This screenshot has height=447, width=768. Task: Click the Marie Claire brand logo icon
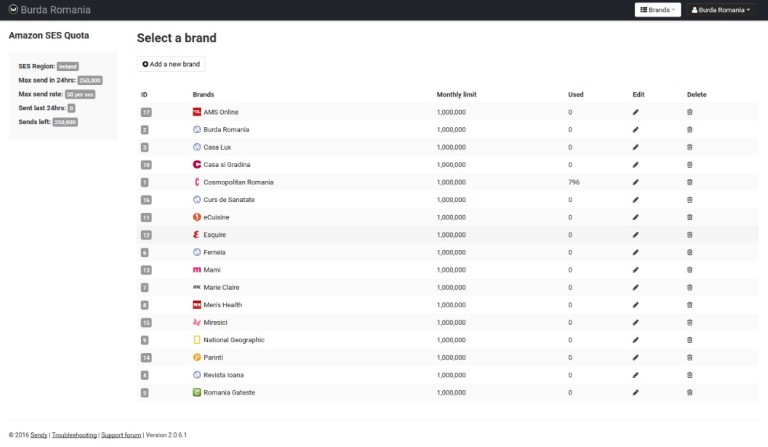(x=197, y=287)
